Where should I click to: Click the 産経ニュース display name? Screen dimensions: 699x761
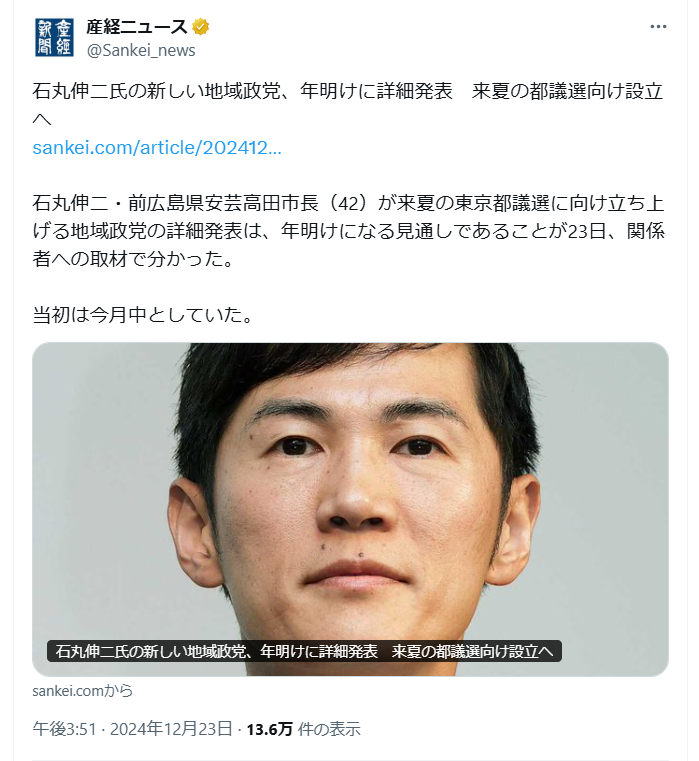click(x=137, y=27)
